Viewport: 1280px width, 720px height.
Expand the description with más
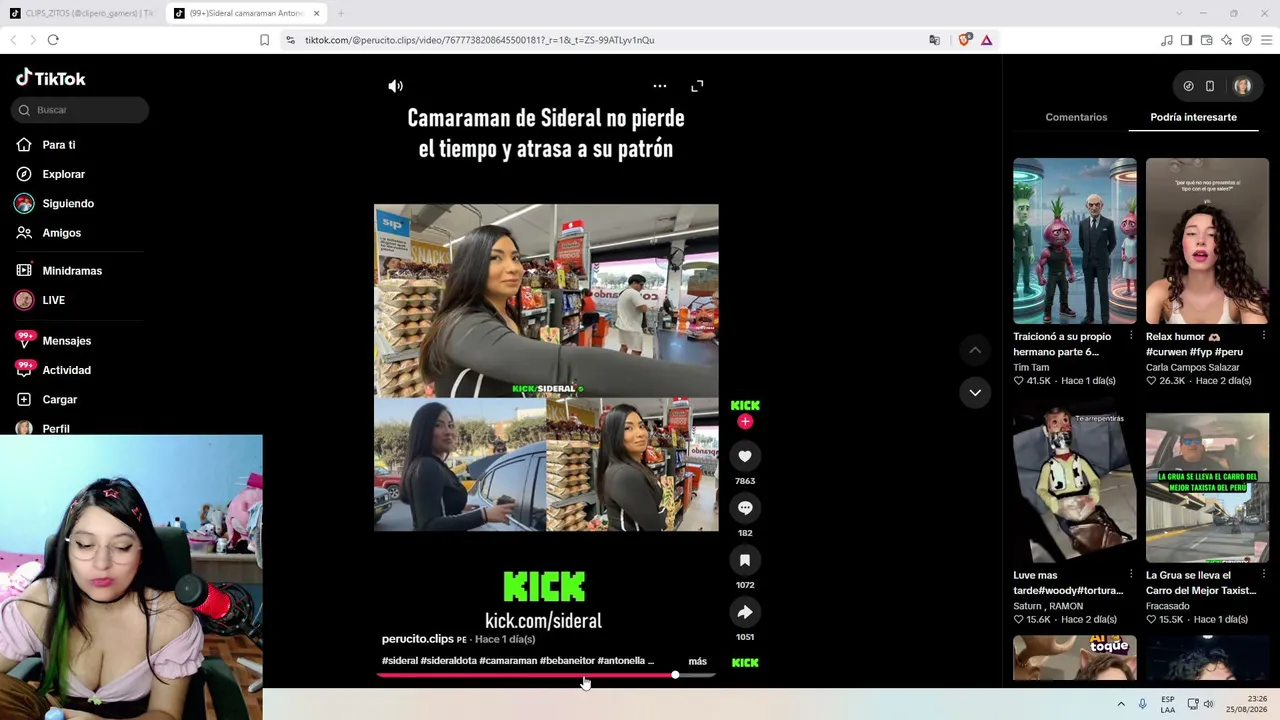tap(697, 661)
